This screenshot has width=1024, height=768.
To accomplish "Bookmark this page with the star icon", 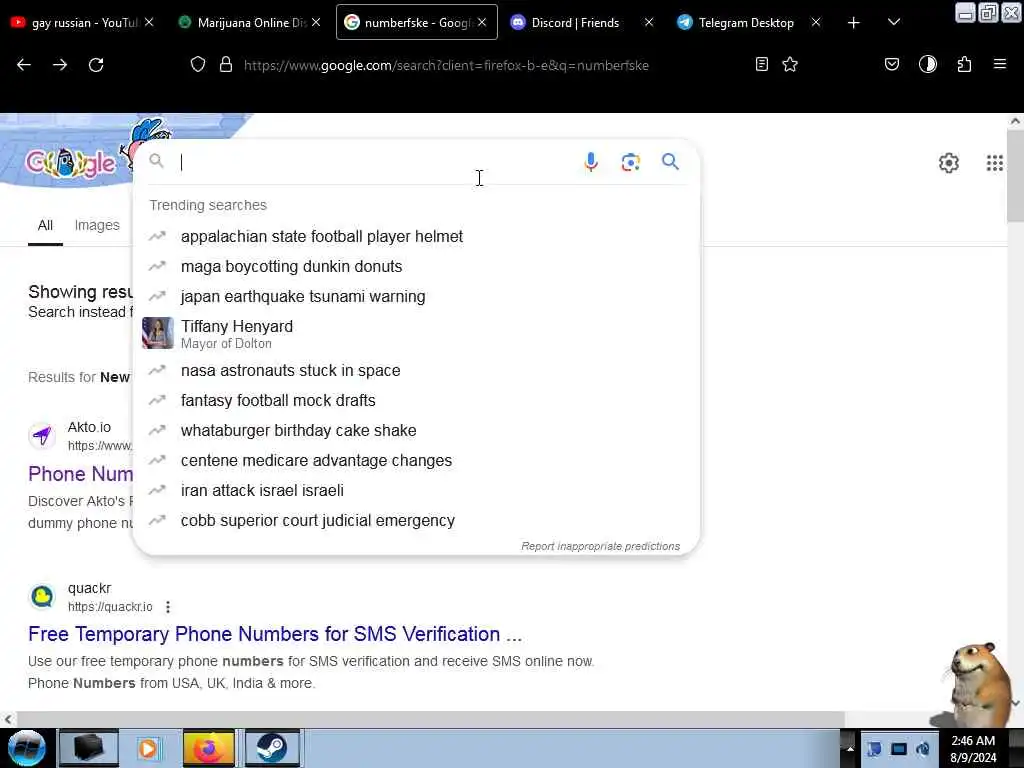I will coord(790,64).
